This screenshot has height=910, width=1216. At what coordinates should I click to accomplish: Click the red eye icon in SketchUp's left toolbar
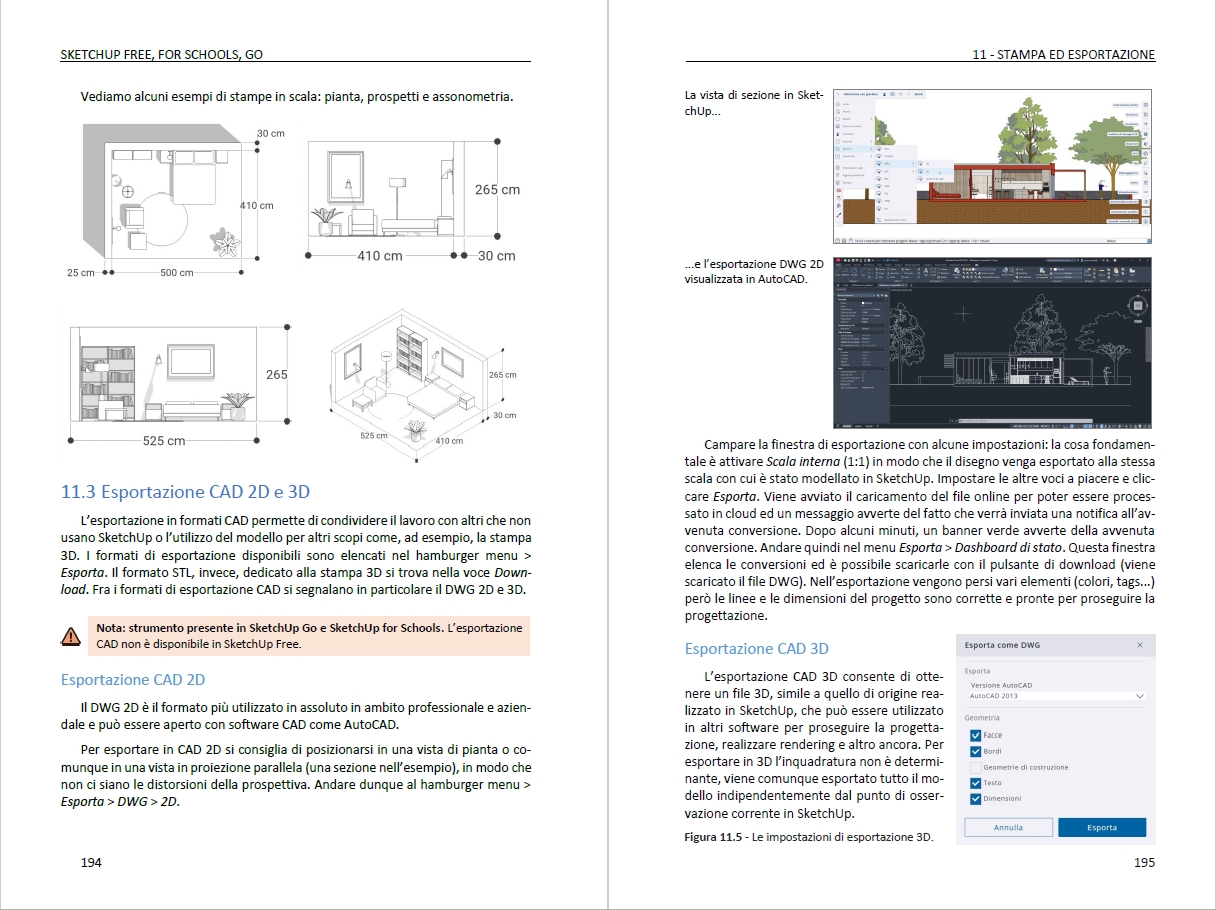pos(838,191)
